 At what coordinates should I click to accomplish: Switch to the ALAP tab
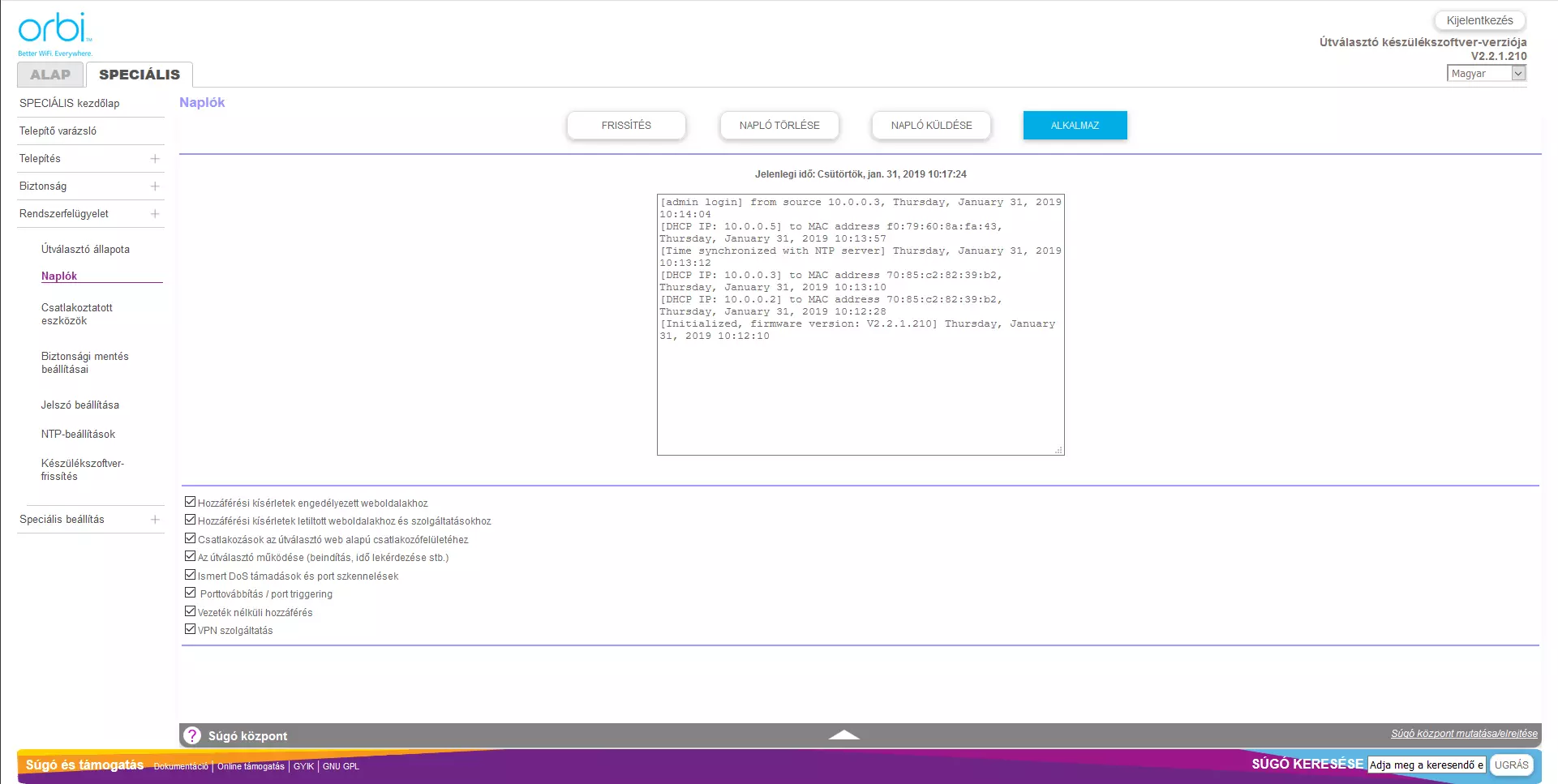50,75
